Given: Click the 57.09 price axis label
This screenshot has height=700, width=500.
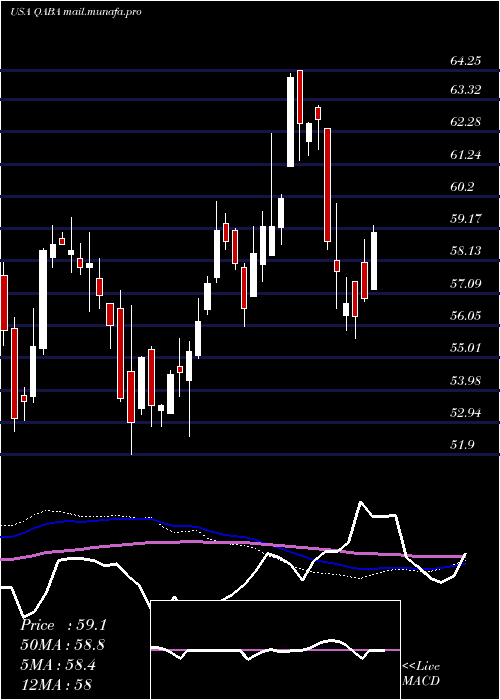Looking at the screenshot, I should [x=465, y=283].
